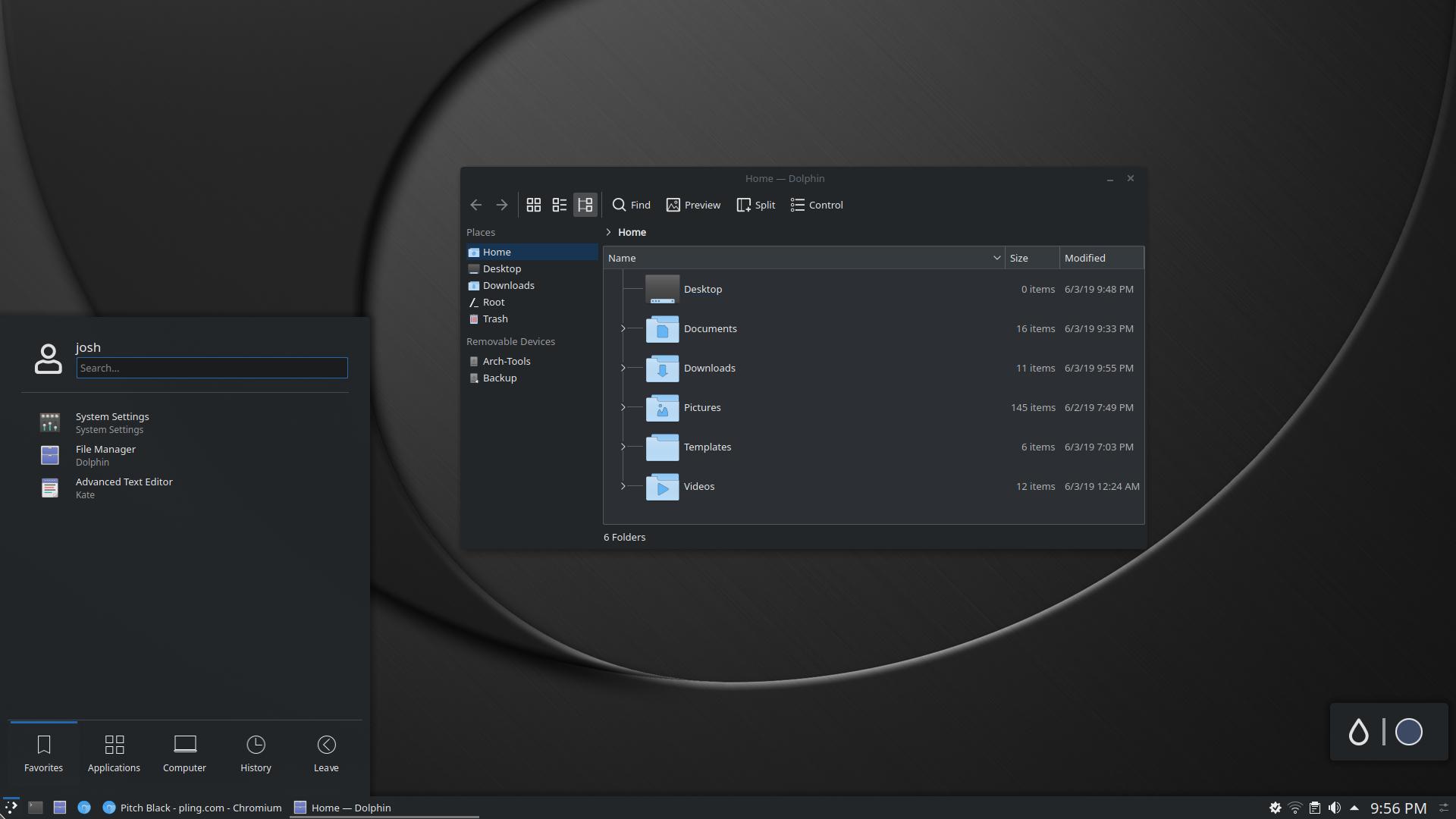The height and width of the screenshot is (819, 1456).
Task: Select the Desktop folder icon in file list
Action: (x=662, y=289)
